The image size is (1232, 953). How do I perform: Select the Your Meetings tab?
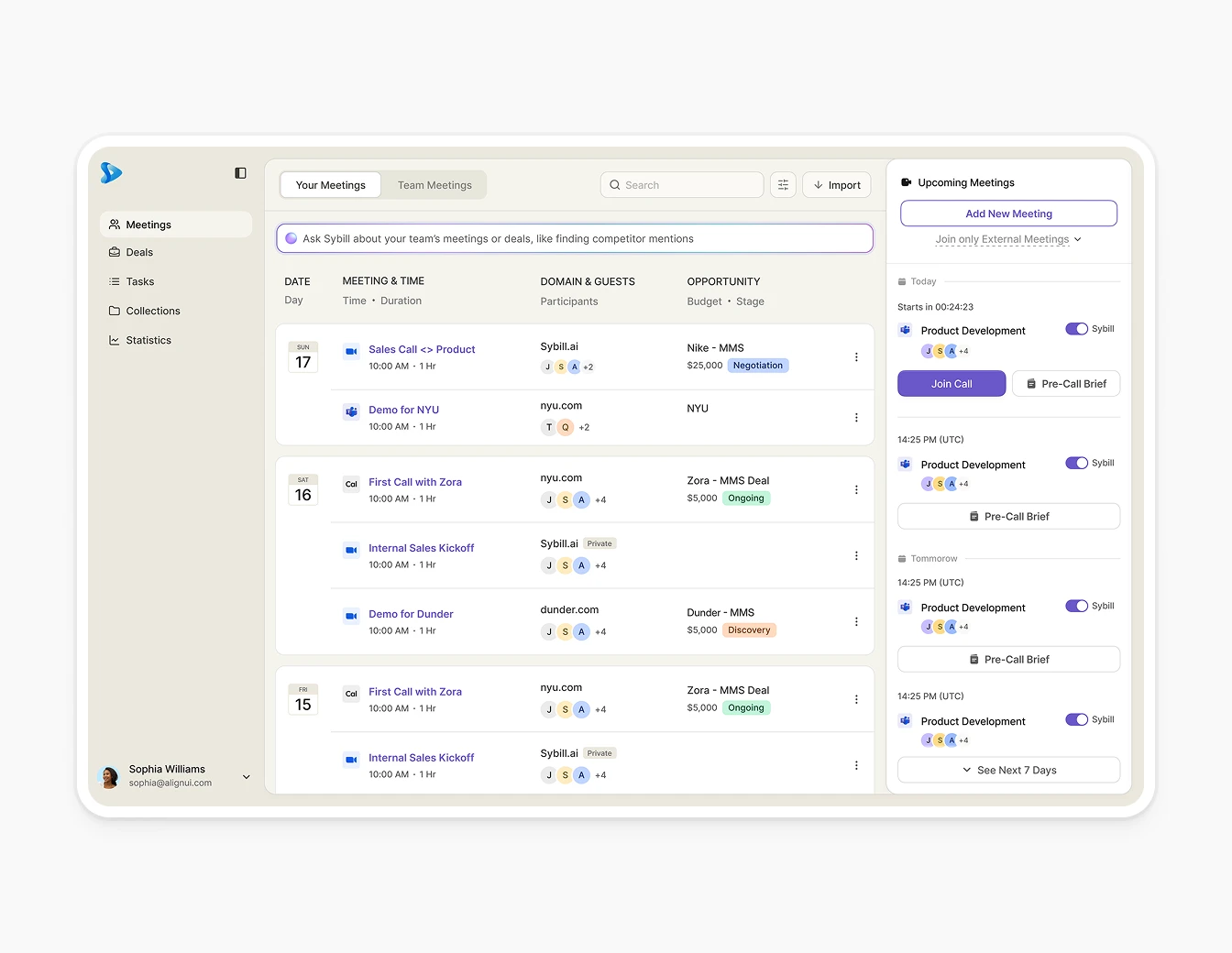coord(330,184)
